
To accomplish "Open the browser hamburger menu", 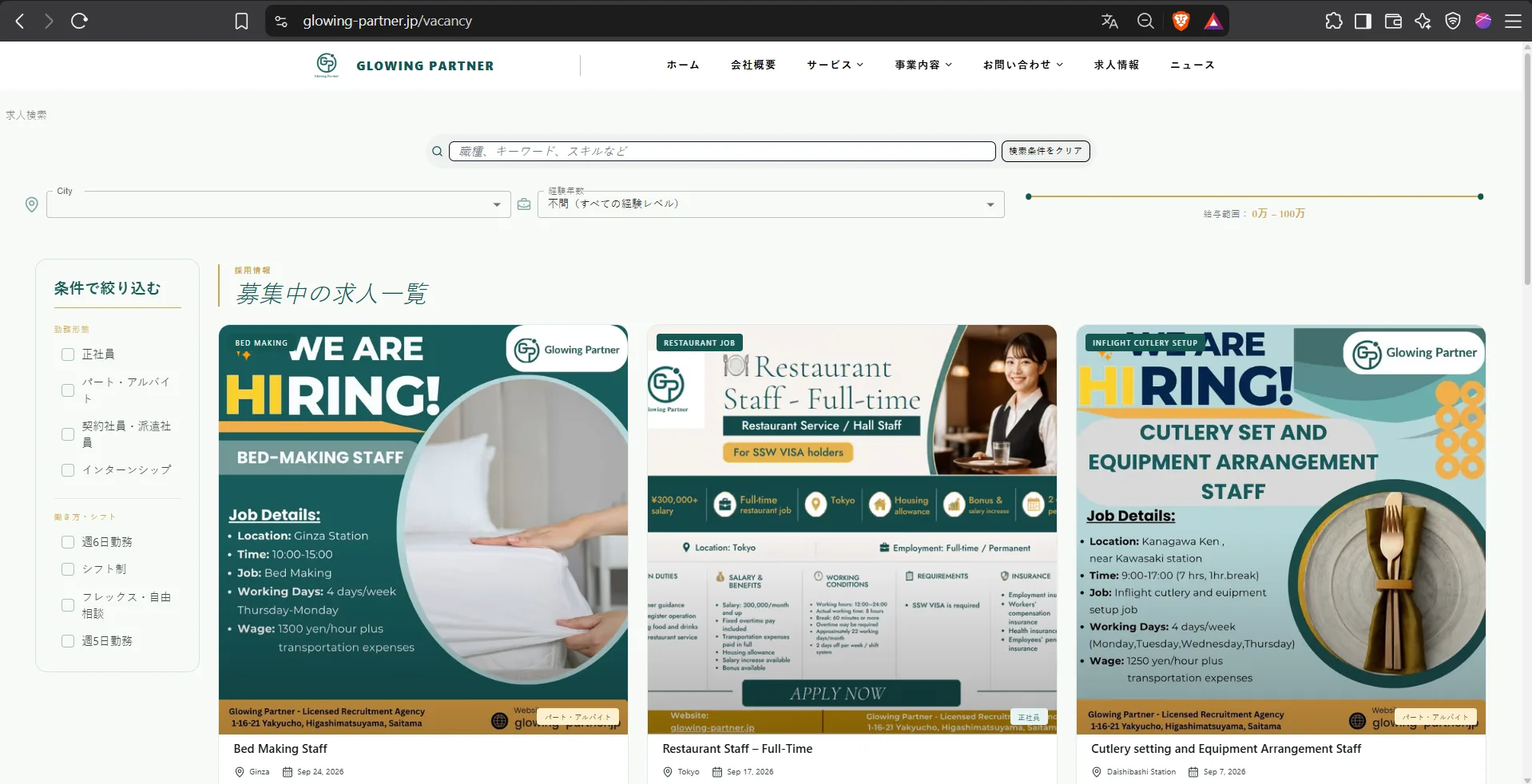I will point(1513,22).
